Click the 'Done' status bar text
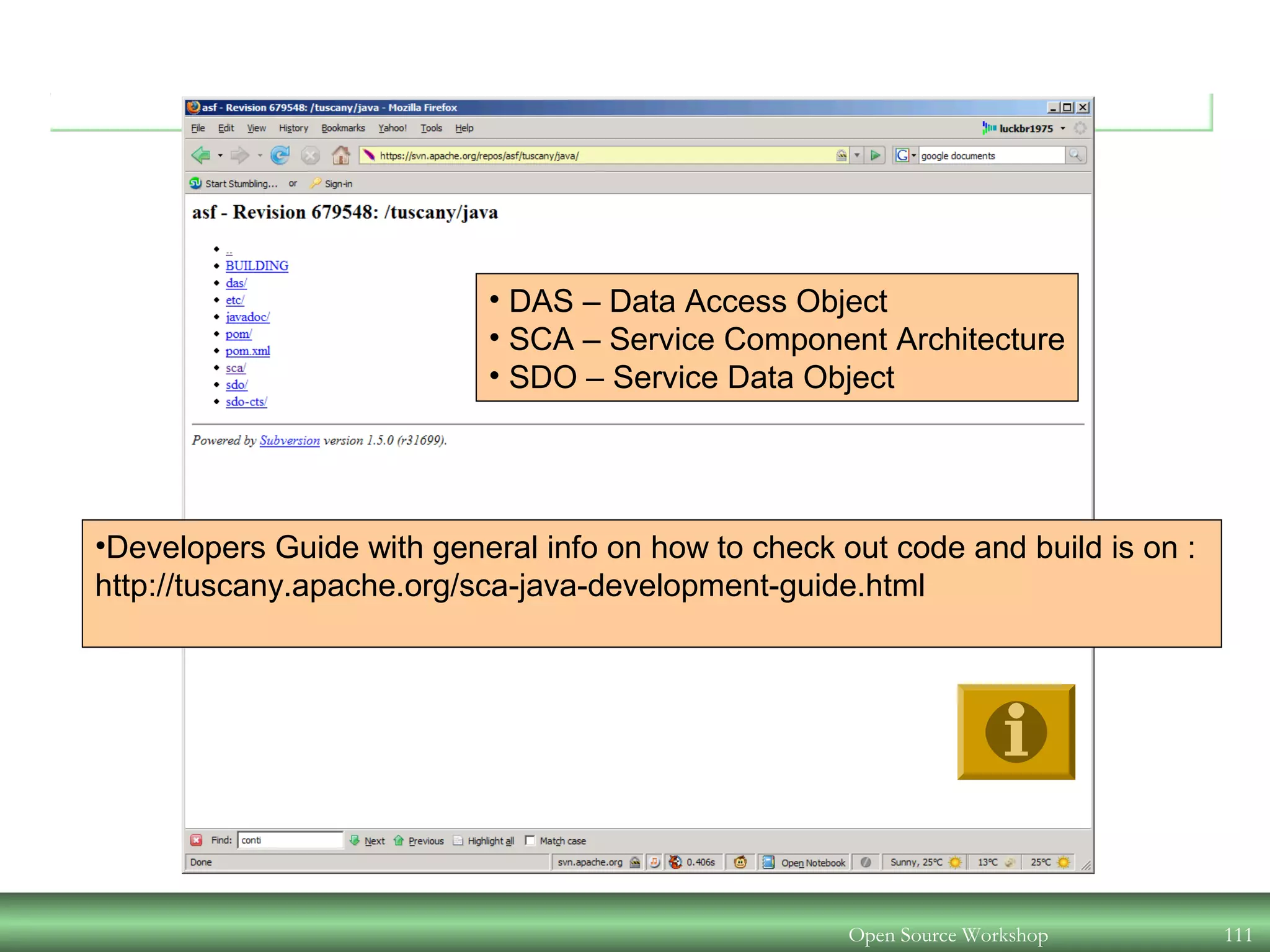The width and height of the screenshot is (1270, 952). (201, 862)
